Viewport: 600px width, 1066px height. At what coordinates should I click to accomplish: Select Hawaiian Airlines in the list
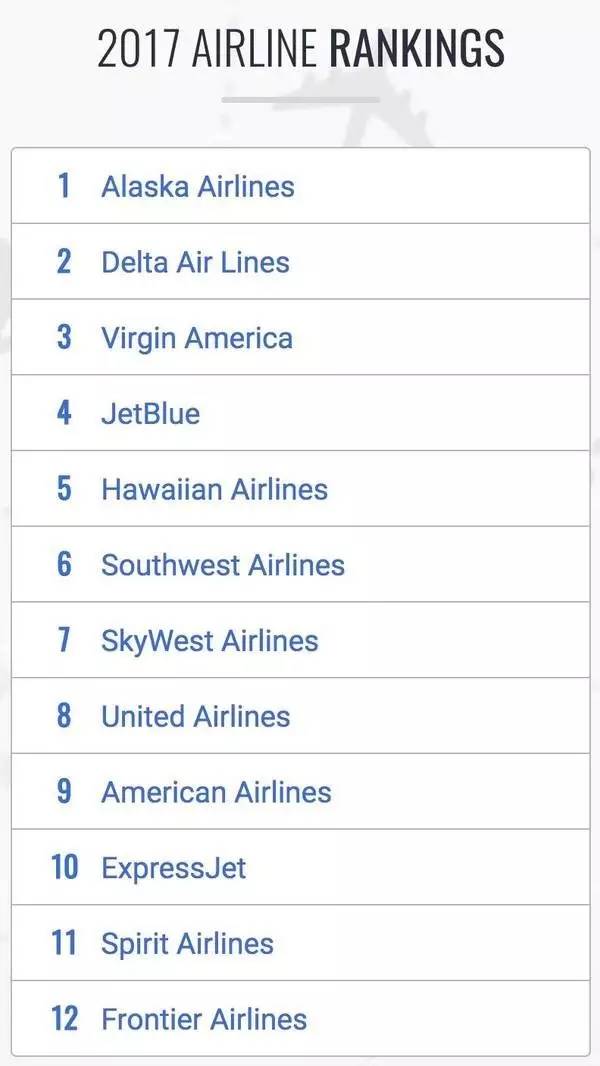point(214,489)
